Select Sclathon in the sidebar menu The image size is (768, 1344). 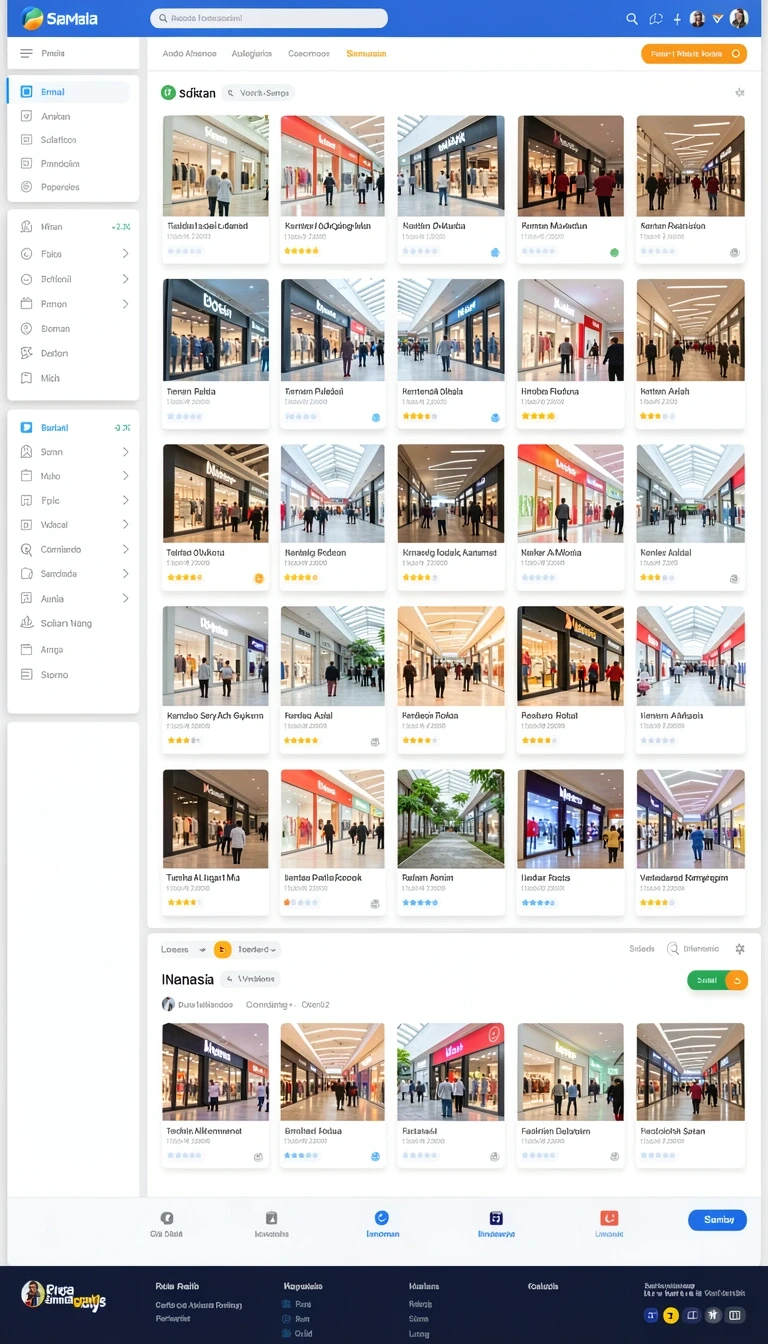pyautogui.click(x=58, y=140)
